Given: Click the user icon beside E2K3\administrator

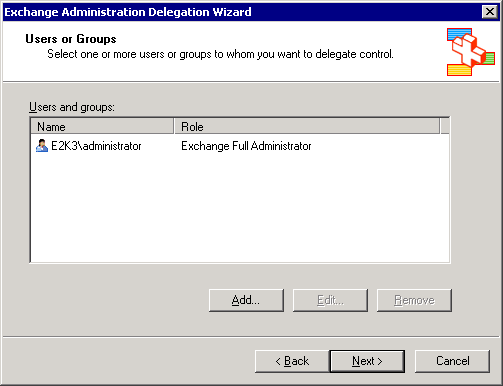Looking at the screenshot, I should (42, 146).
